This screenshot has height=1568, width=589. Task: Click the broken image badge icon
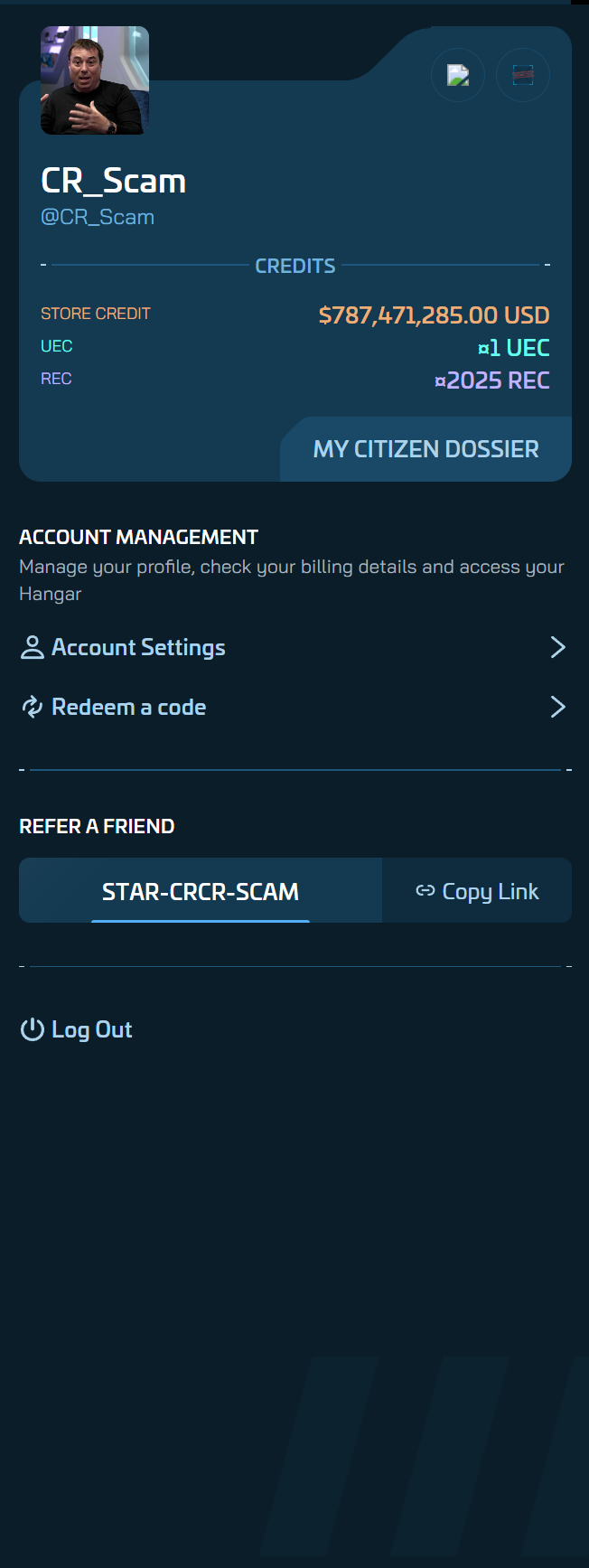[x=458, y=75]
